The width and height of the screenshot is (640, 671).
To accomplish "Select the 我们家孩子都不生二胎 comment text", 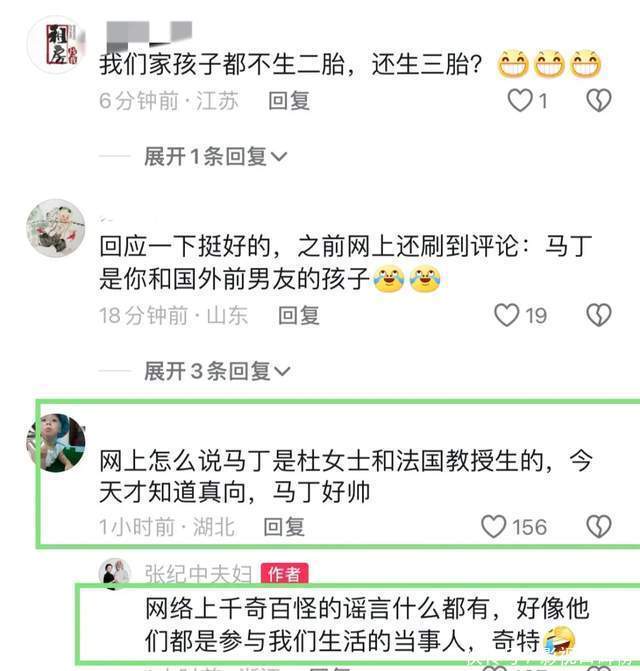I will [290, 64].
